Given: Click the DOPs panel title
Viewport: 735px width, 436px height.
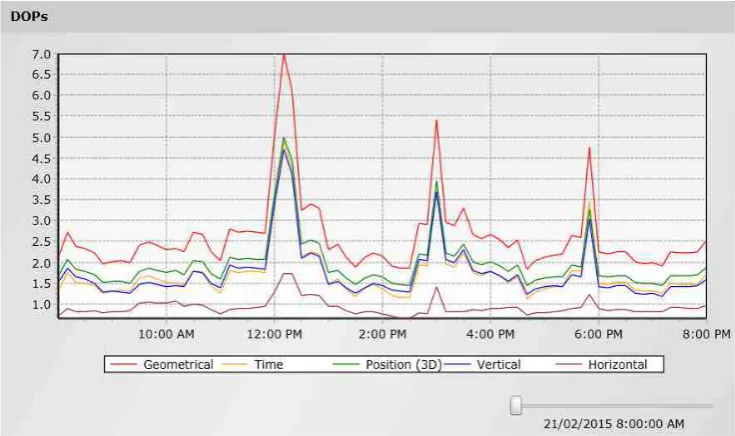Looking at the screenshot, I should [x=29, y=17].
